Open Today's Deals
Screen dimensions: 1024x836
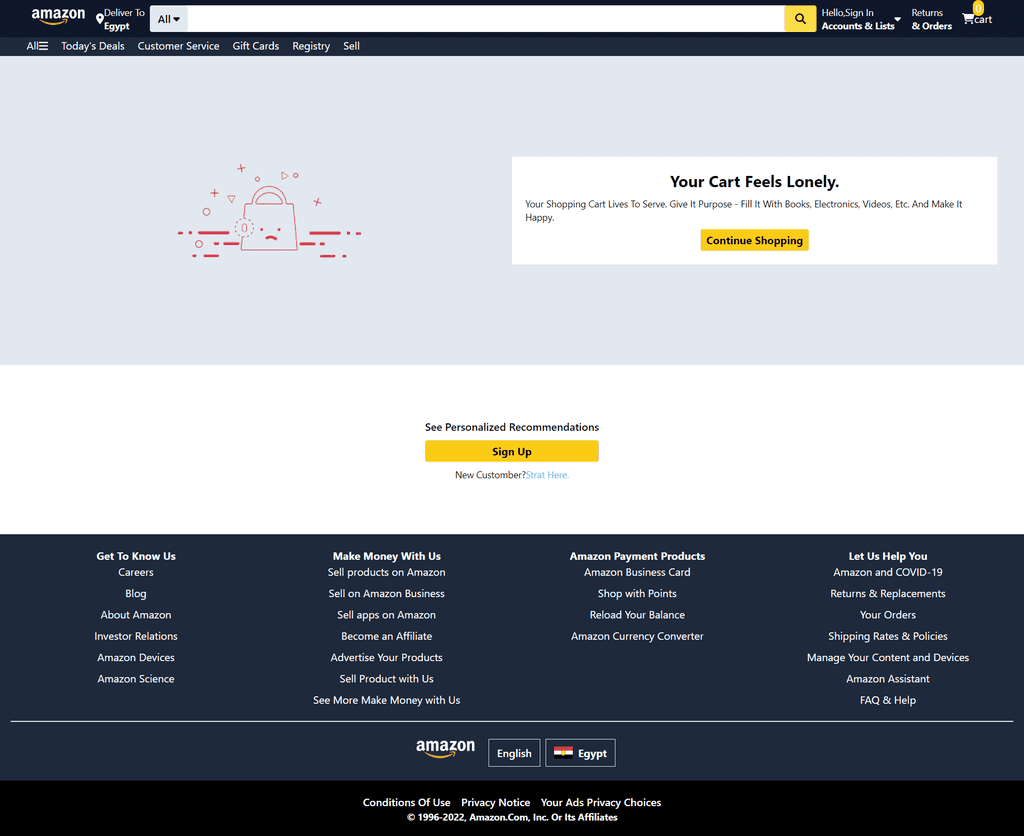93,46
